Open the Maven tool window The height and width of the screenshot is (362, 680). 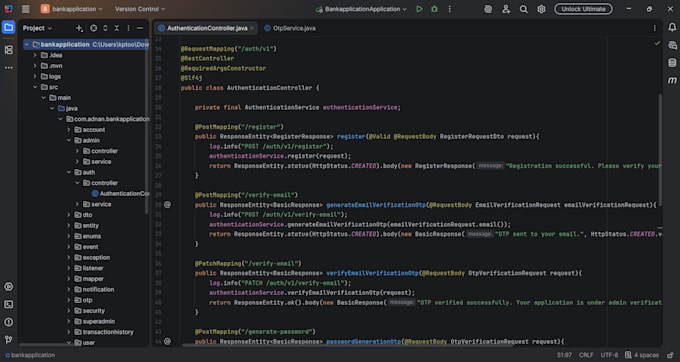point(672,80)
